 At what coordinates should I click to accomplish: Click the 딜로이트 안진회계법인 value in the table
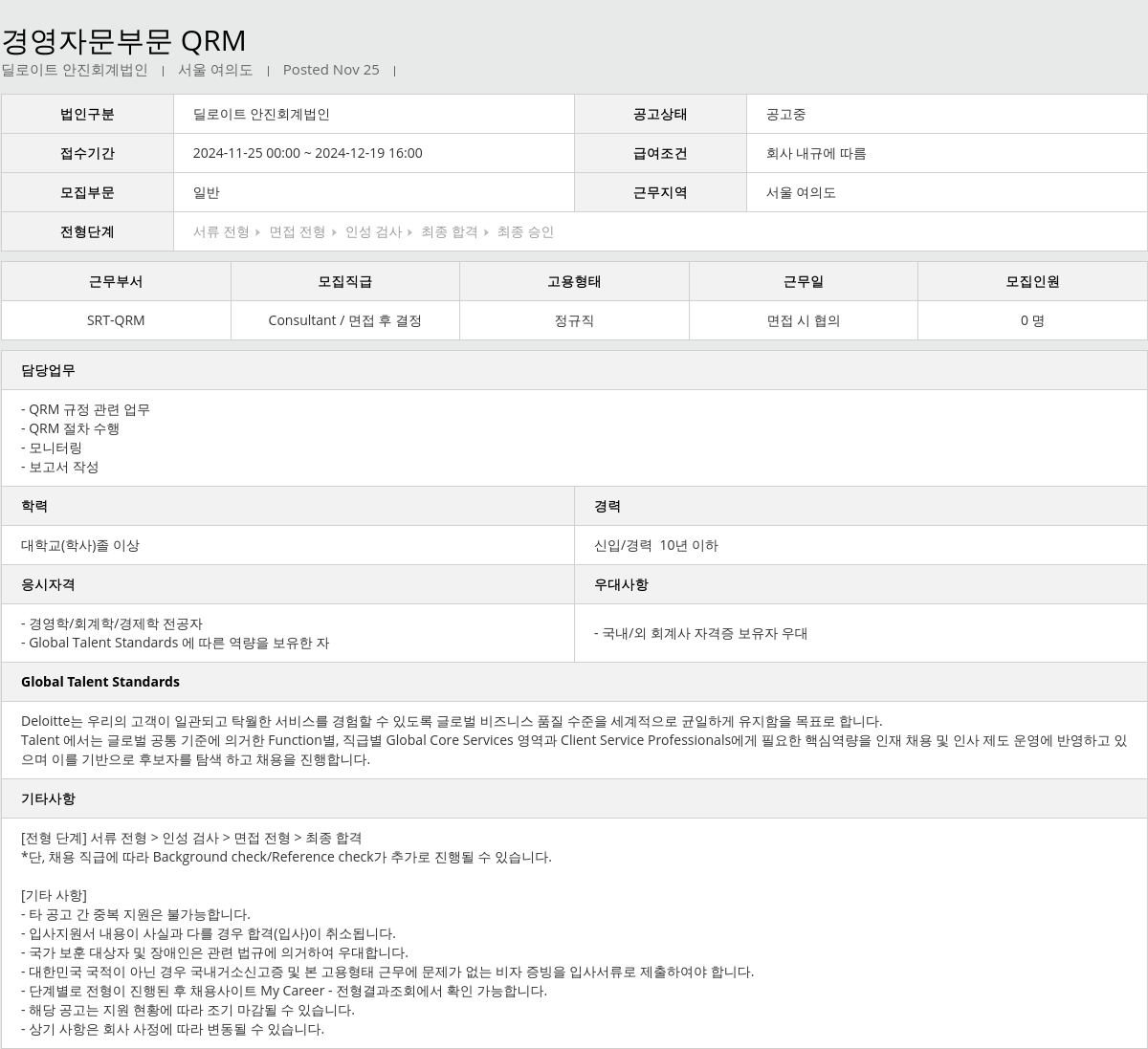(261, 114)
